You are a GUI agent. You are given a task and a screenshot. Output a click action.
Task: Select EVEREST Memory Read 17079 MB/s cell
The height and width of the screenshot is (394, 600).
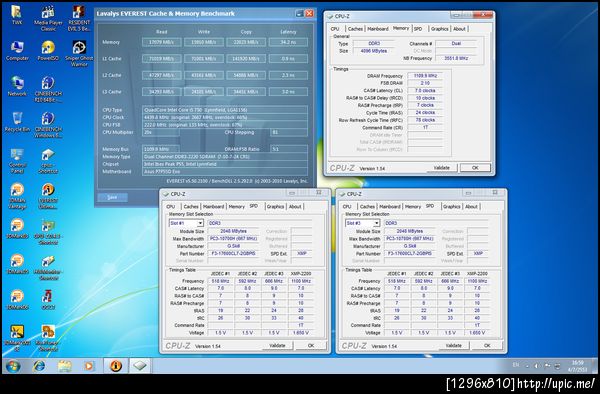point(162,42)
